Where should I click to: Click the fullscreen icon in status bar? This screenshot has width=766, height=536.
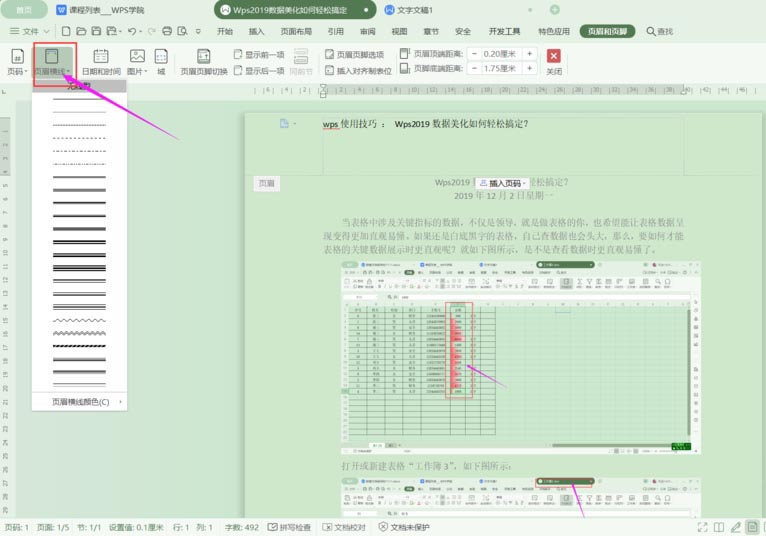tap(702, 527)
